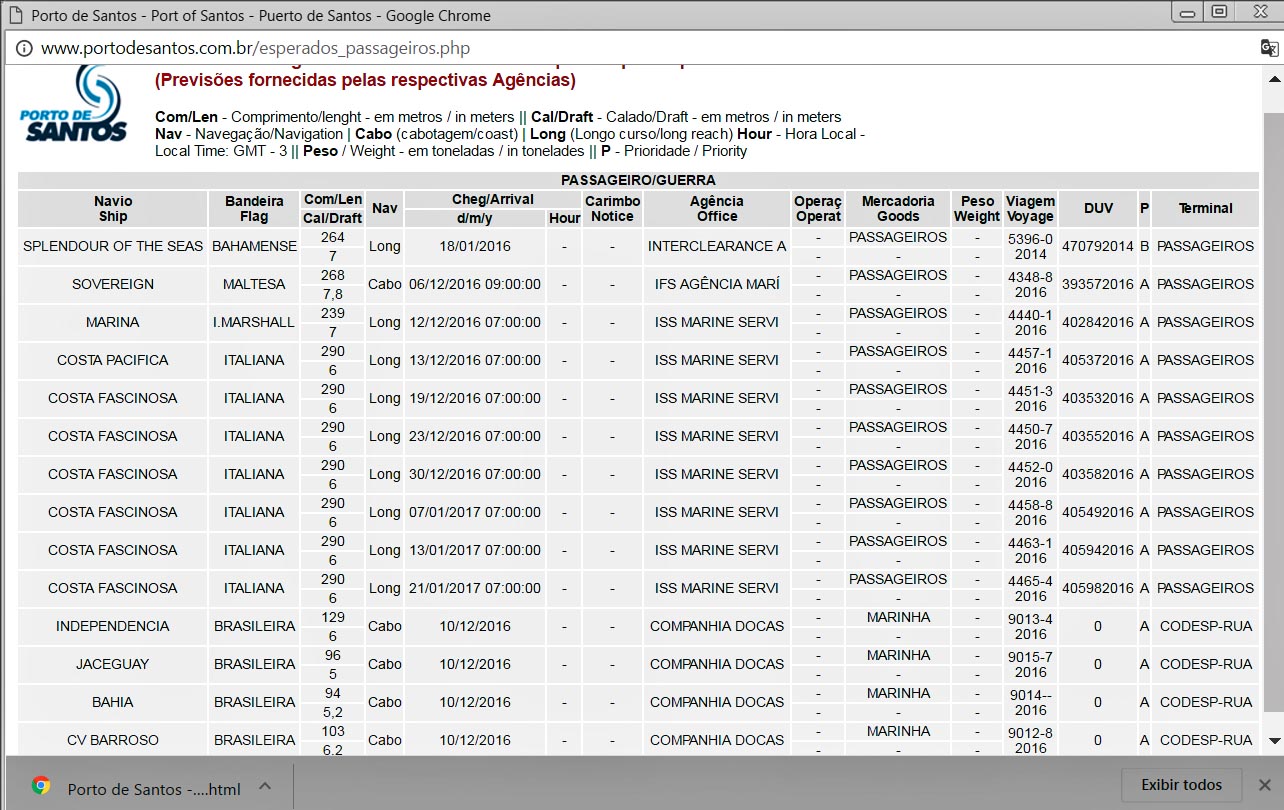Click the Chrome icon on the downloaded file
The height and width of the screenshot is (810, 1284).
(x=41, y=786)
